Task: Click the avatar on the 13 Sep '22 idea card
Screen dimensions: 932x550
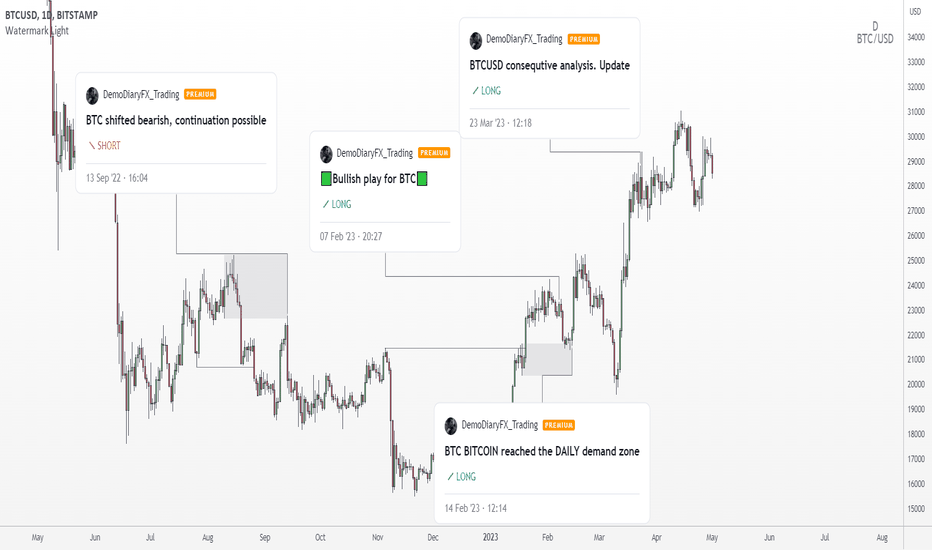Action: (x=92, y=95)
